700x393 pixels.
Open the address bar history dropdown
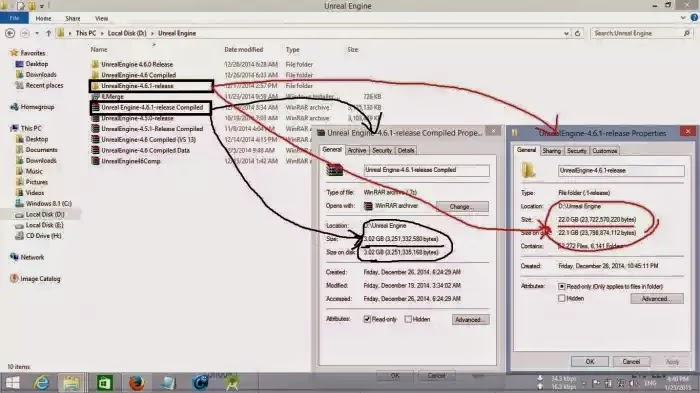tap(566, 33)
